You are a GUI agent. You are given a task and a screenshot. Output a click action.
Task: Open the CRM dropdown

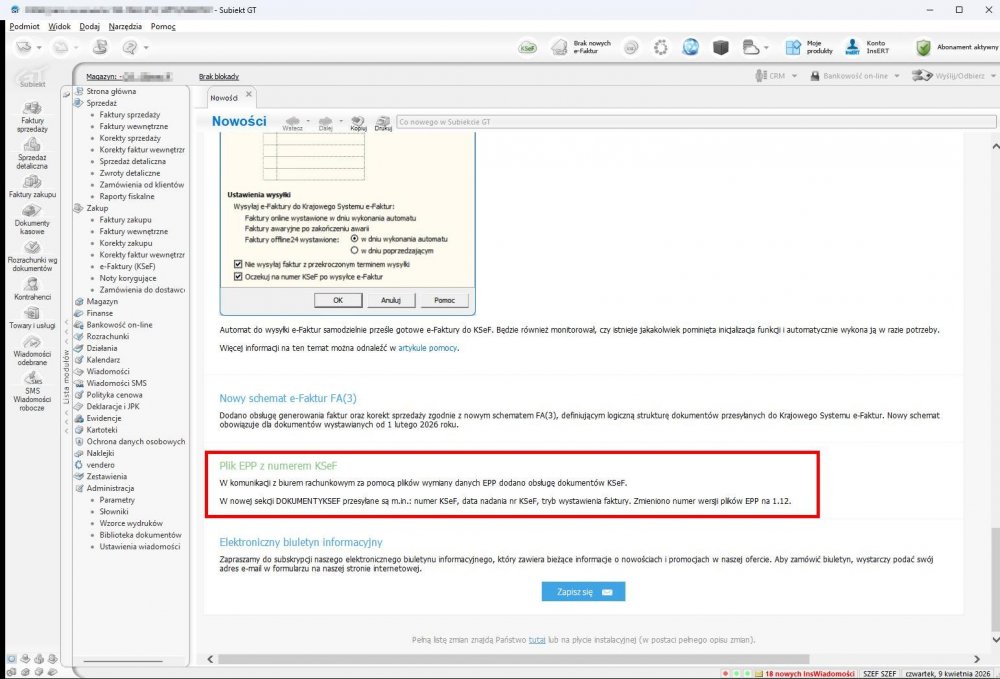776,76
